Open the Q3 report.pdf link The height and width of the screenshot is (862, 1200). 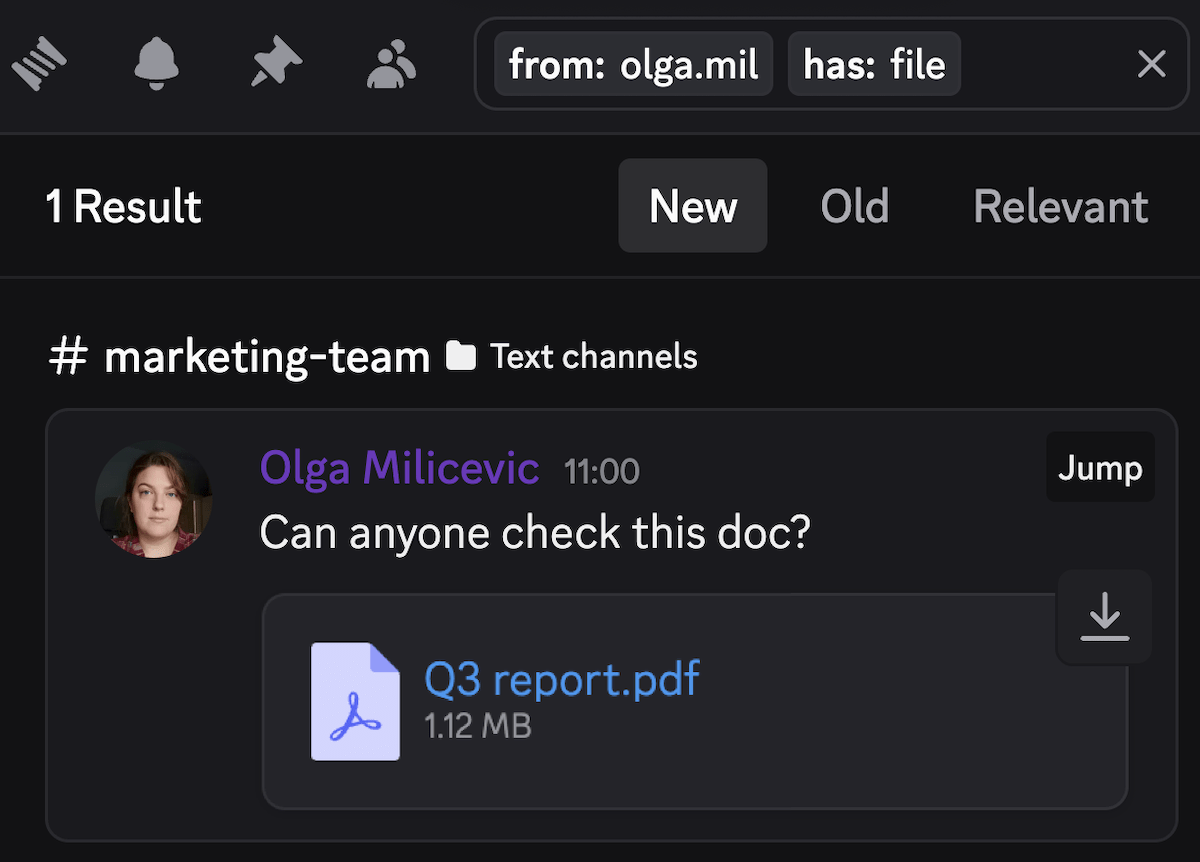pos(561,679)
